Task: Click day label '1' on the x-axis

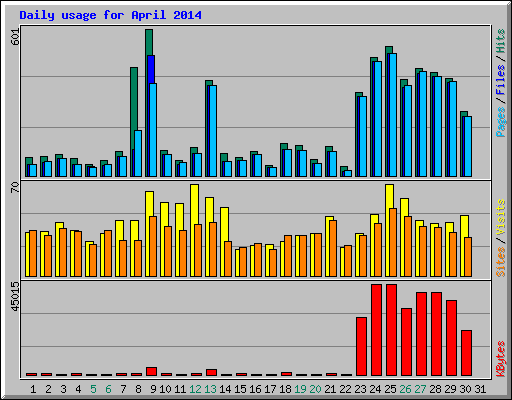Action: tap(33, 389)
